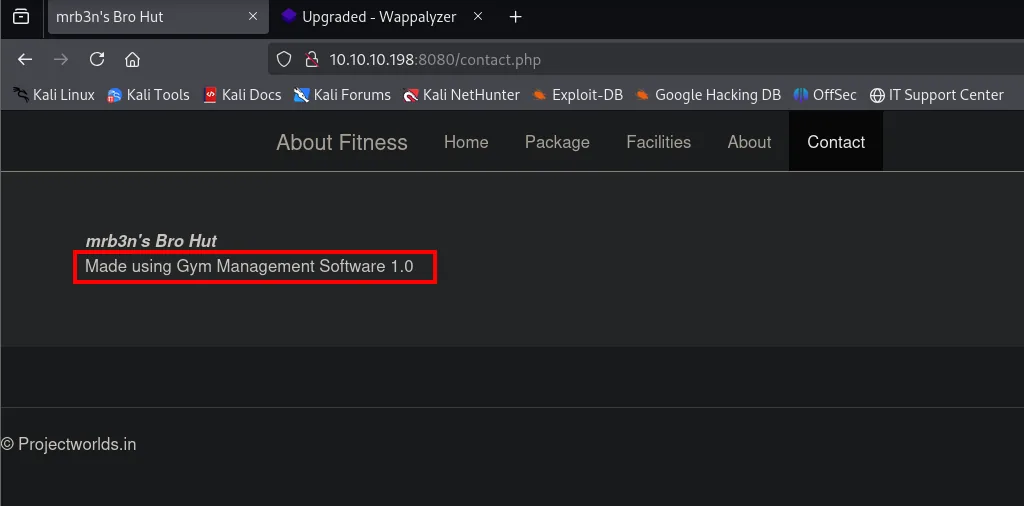The height and width of the screenshot is (506, 1024).
Task: Go to the browser home icon
Action: tap(133, 60)
